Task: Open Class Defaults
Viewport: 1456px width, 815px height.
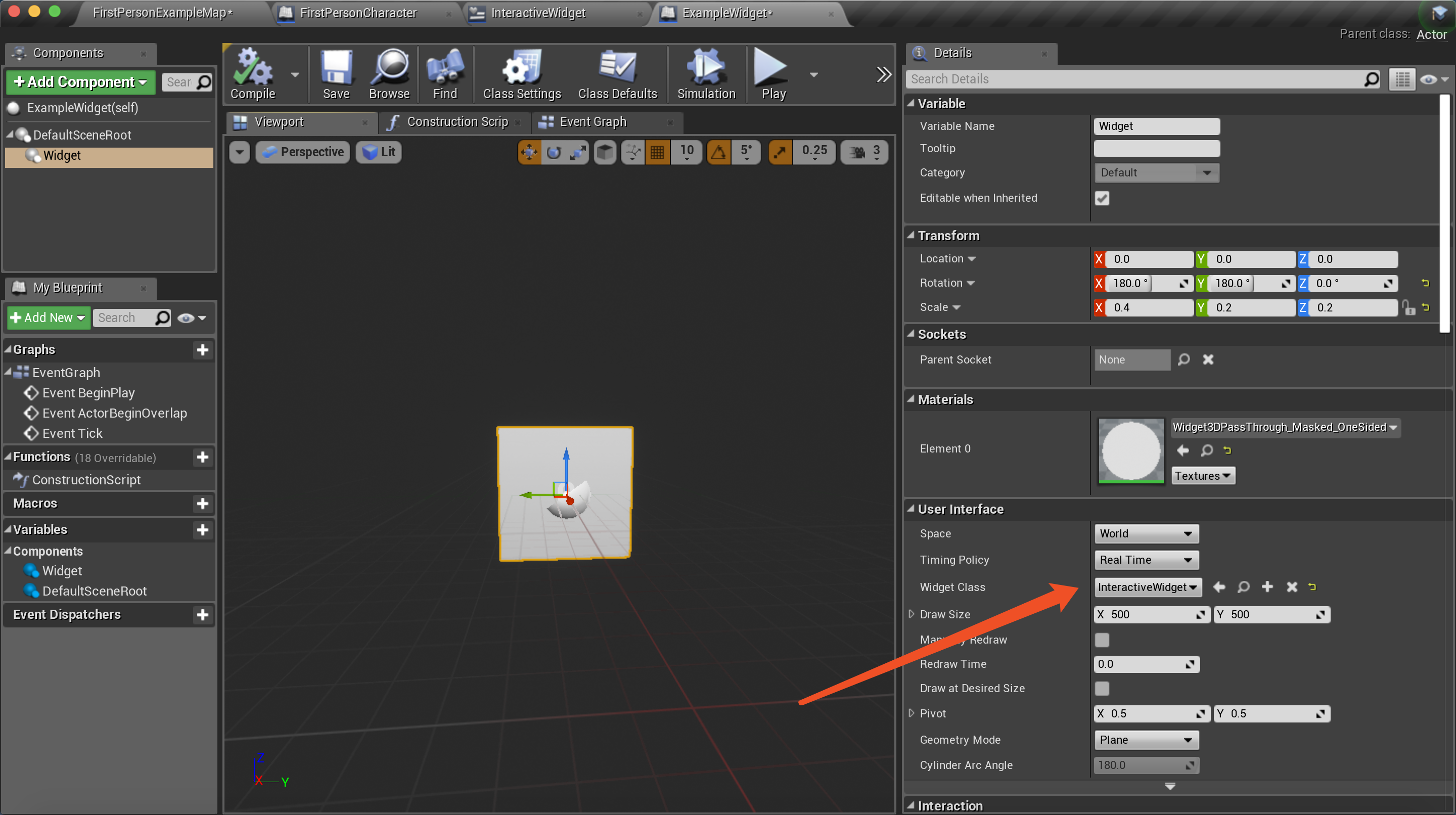Action: coord(617,73)
